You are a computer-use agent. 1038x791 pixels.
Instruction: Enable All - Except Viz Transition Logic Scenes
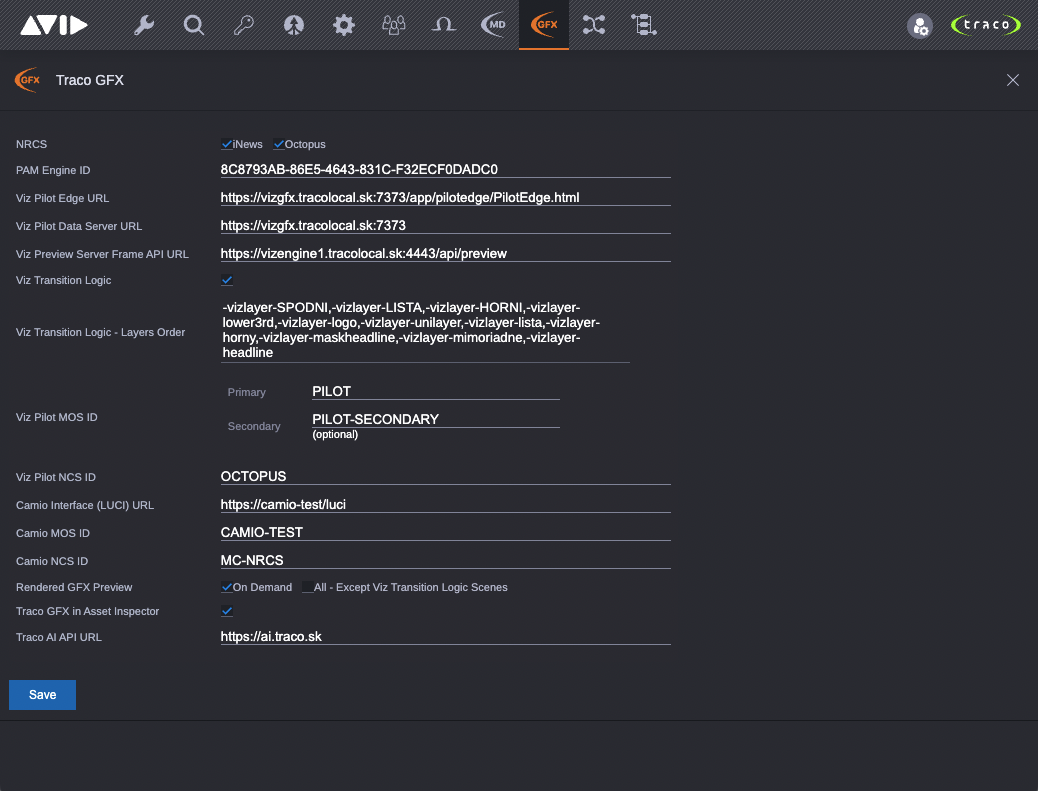pos(307,587)
